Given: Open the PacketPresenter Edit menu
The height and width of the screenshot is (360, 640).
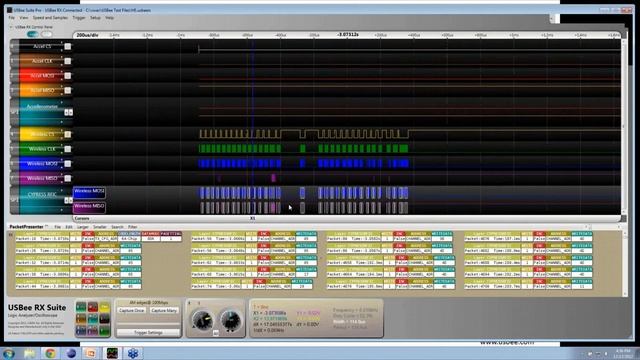Looking at the screenshot, I should pos(69,227).
